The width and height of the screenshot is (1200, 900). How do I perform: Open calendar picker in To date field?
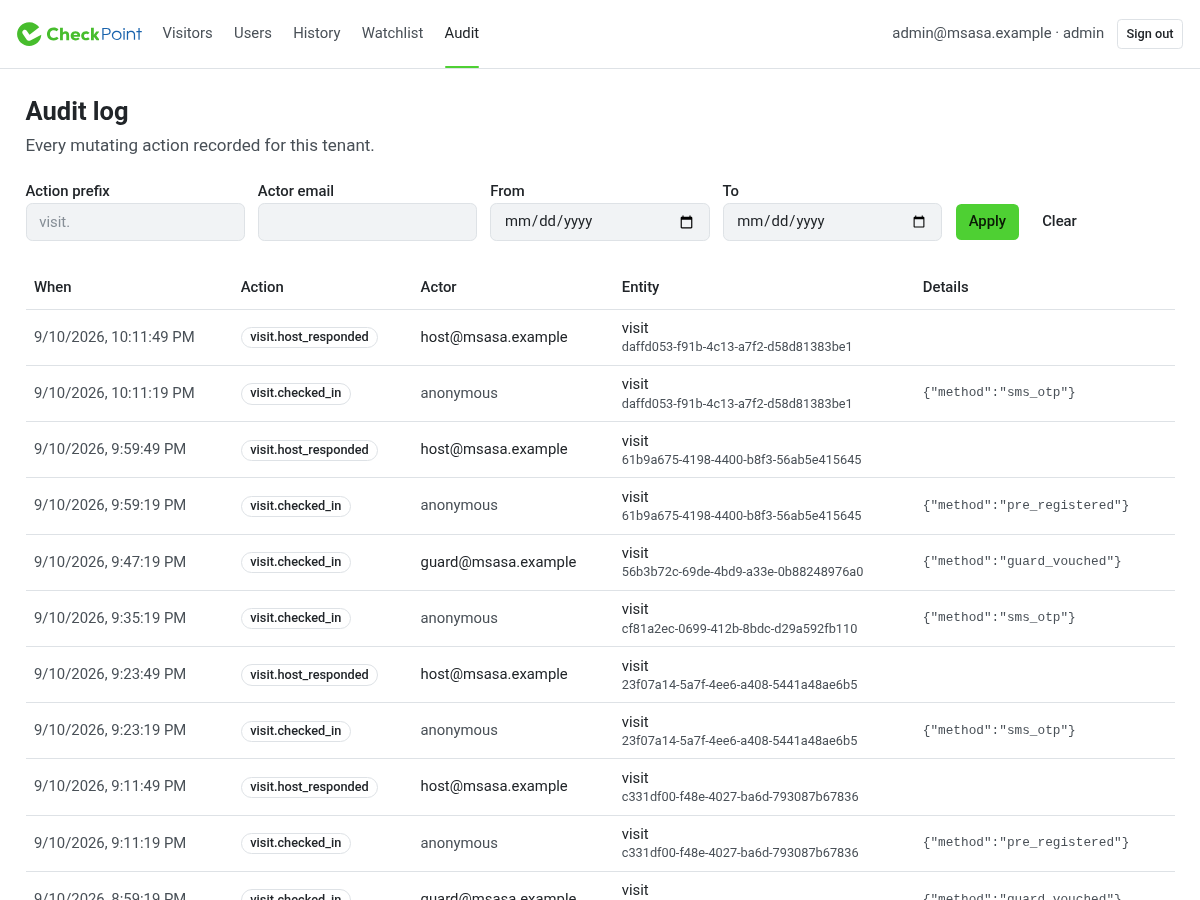[x=919, y=222]
